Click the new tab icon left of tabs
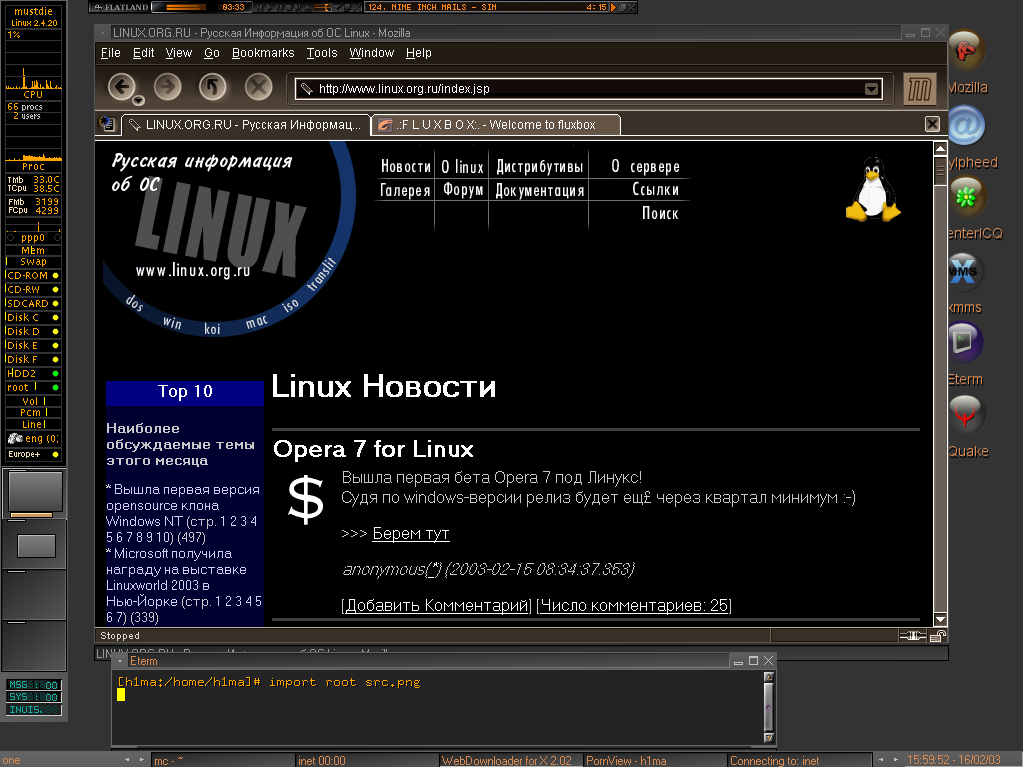 [107, 124]
